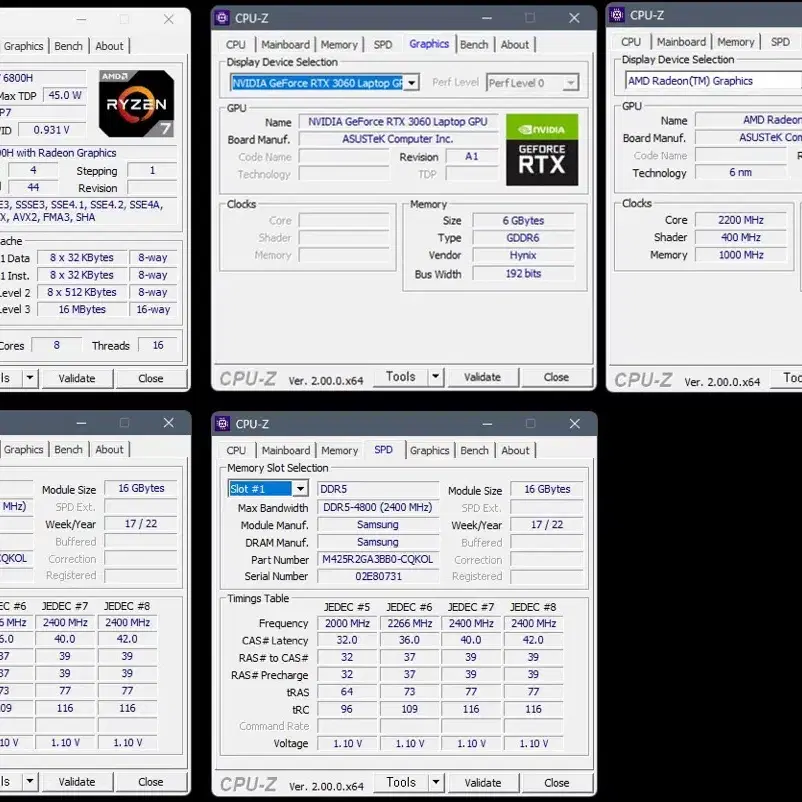Click the Module Manuf. value Samsung

click(378, 524)
